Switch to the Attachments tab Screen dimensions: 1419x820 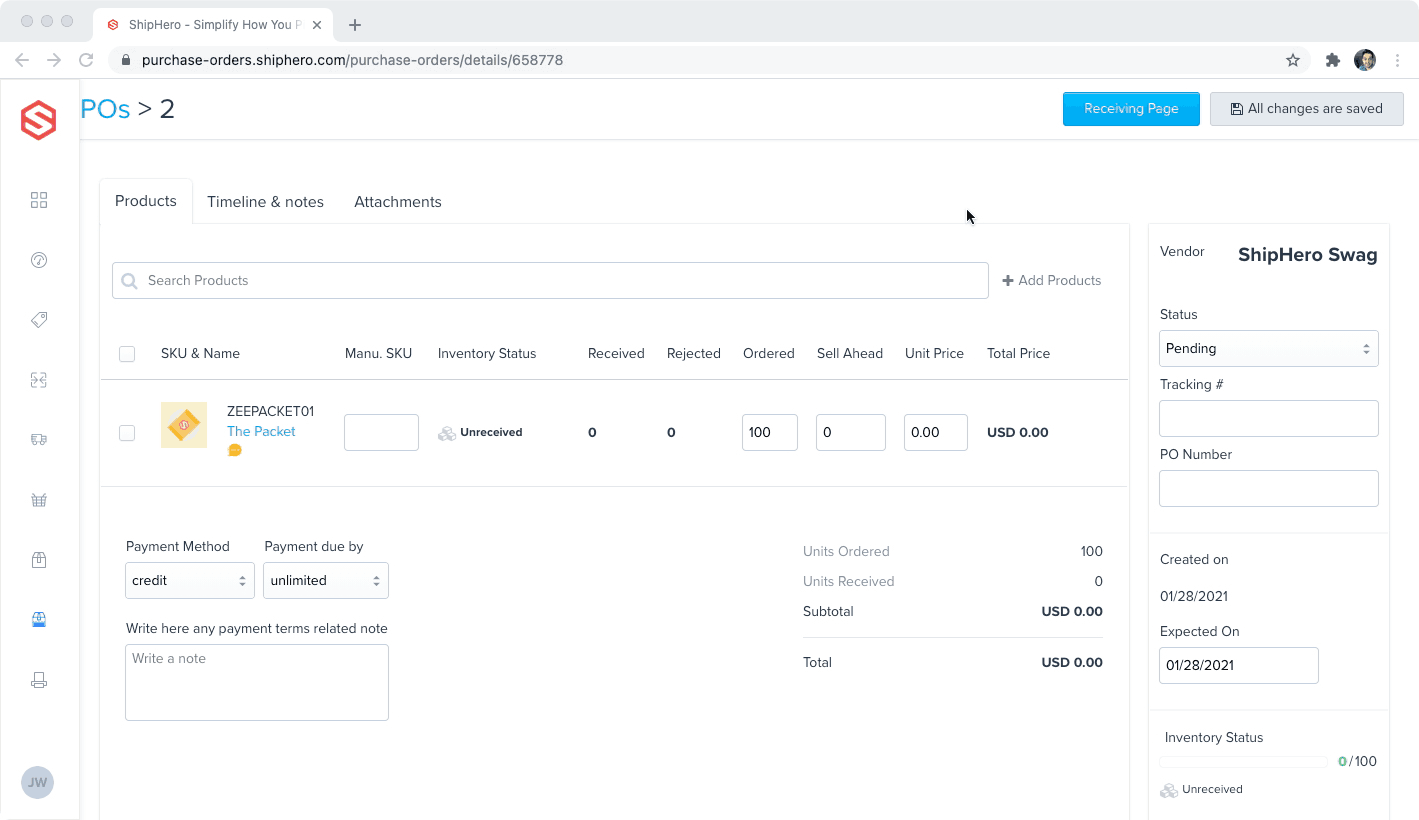[x=398, y=202]
